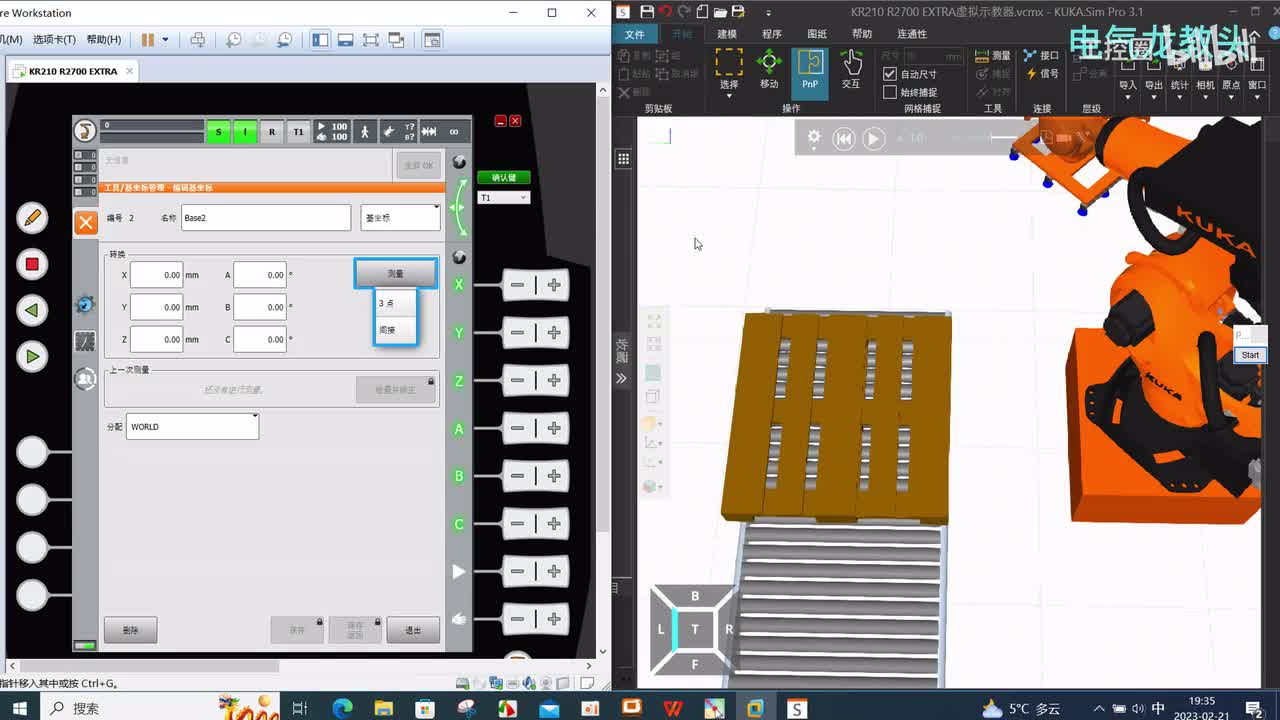This screenshot has width=1280, height=720.
Task: Switch to the 程序 program ribbon tab
Action: pos(772,34)
